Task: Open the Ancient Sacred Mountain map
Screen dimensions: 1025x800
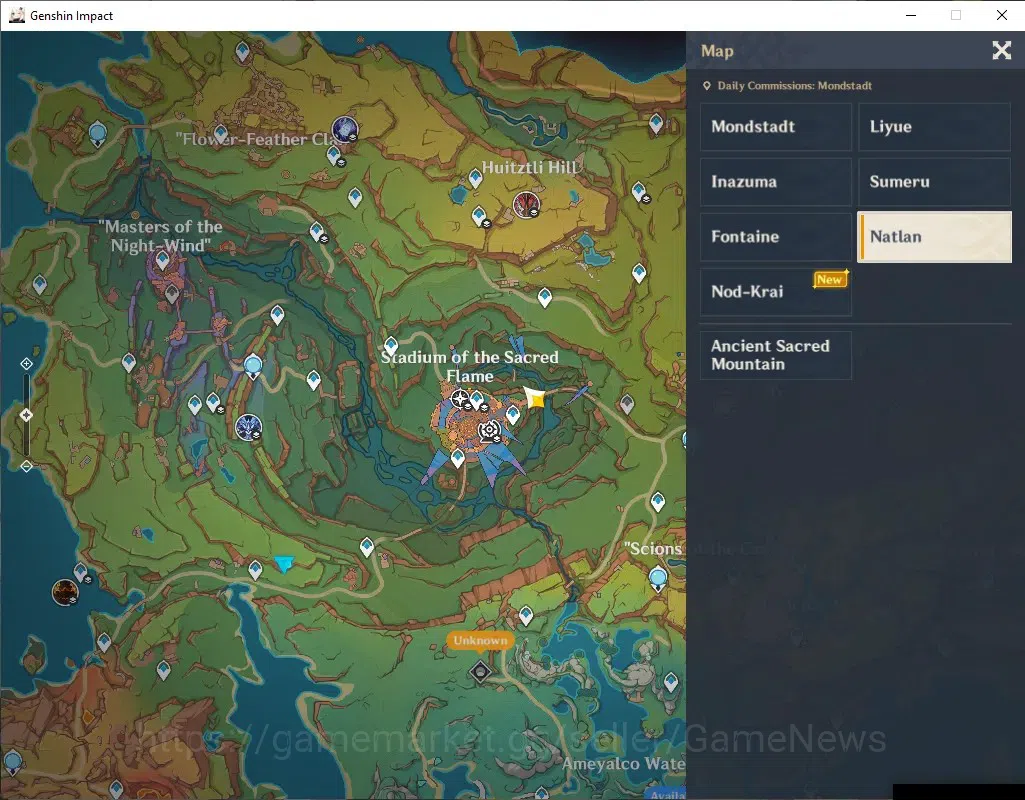Action: (x=776, y=355)
